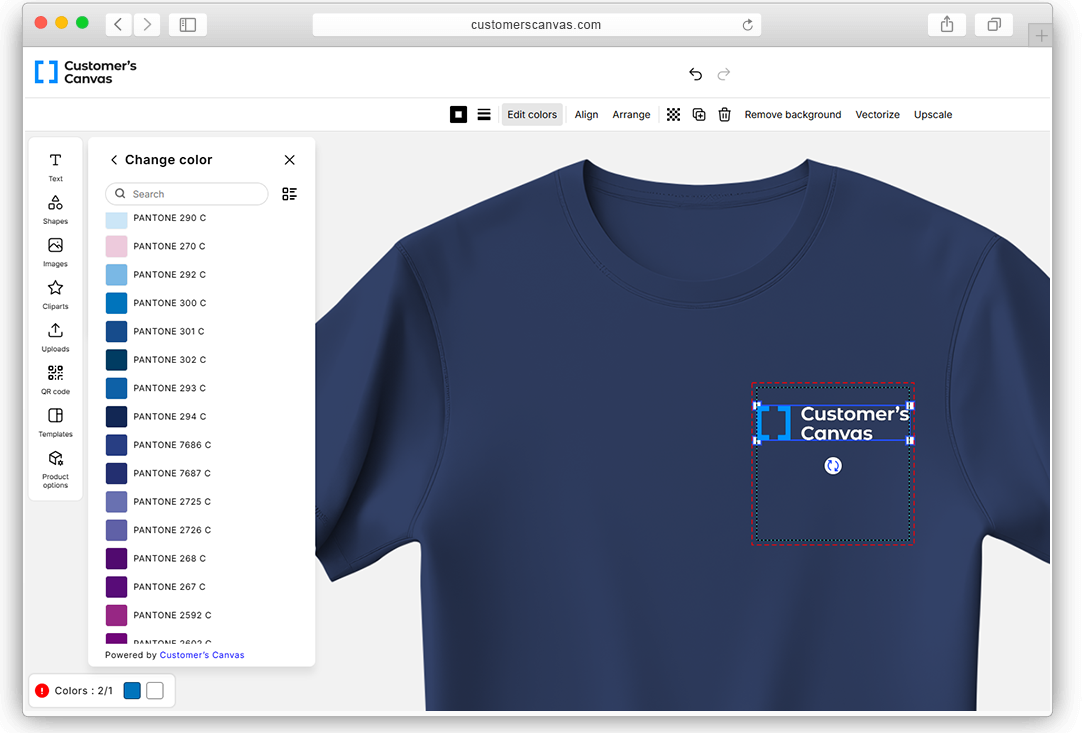This screenshot has height=733, width=1086.
Task: Open the Align dropdown
Action: pyautogui.click(x=586, y=115)
